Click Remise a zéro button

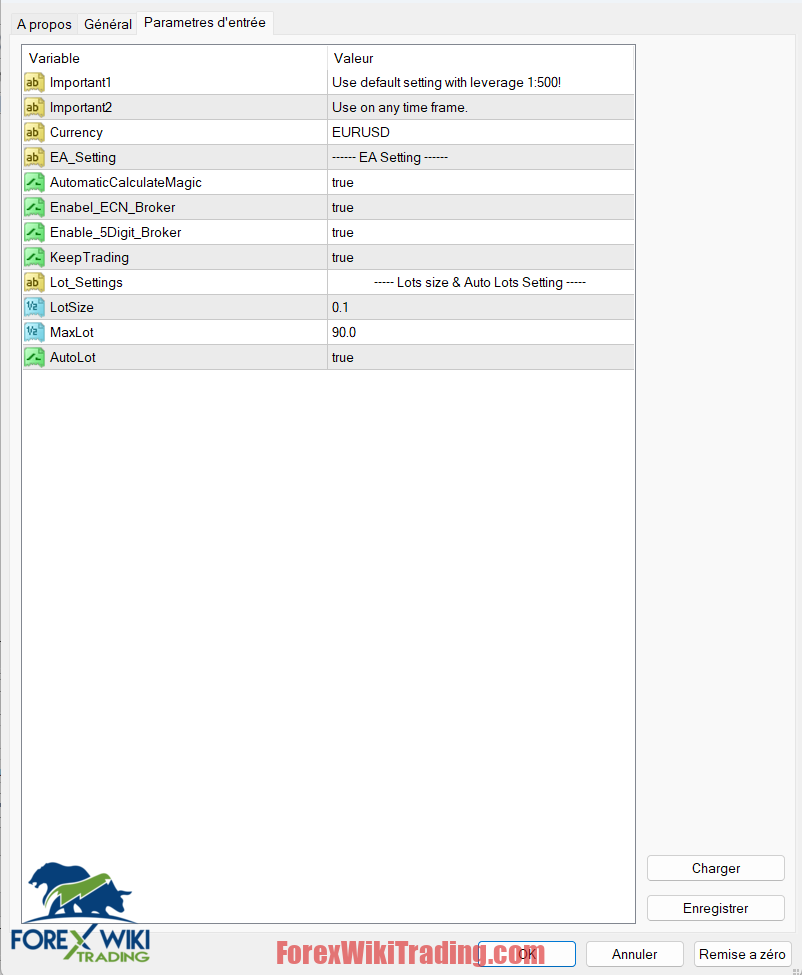(742, 954)
